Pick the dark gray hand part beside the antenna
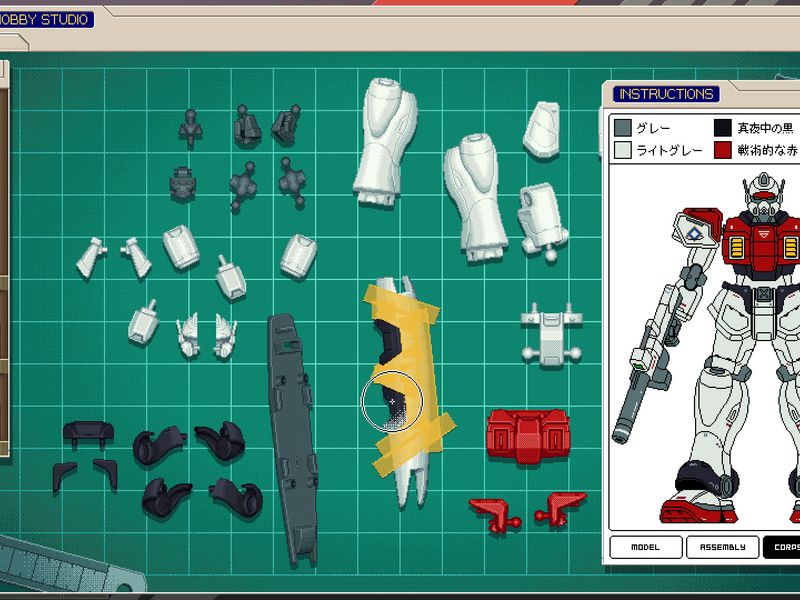 pos(247,126)
